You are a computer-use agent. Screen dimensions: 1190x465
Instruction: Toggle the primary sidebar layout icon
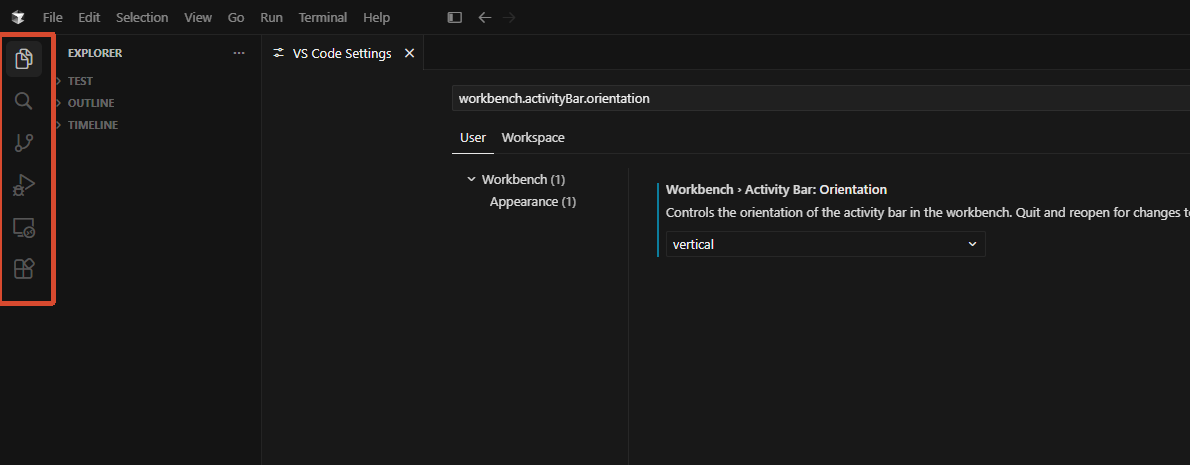click(x=455, y=17)
